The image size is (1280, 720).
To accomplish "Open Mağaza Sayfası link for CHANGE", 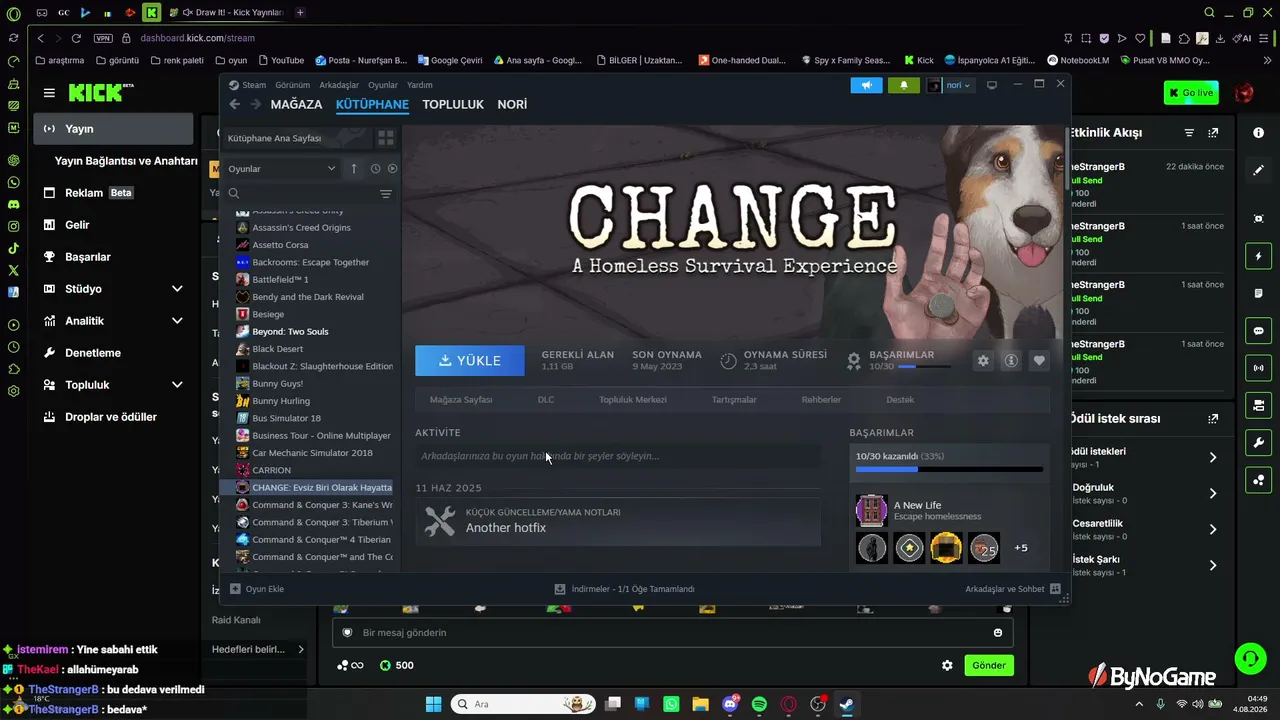I will [x=461, y=400].
